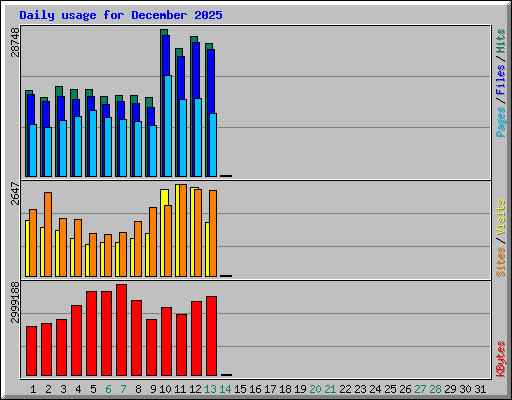Click day 5 on the x-axis
512x400 pixels.
(x=93, y=389)
